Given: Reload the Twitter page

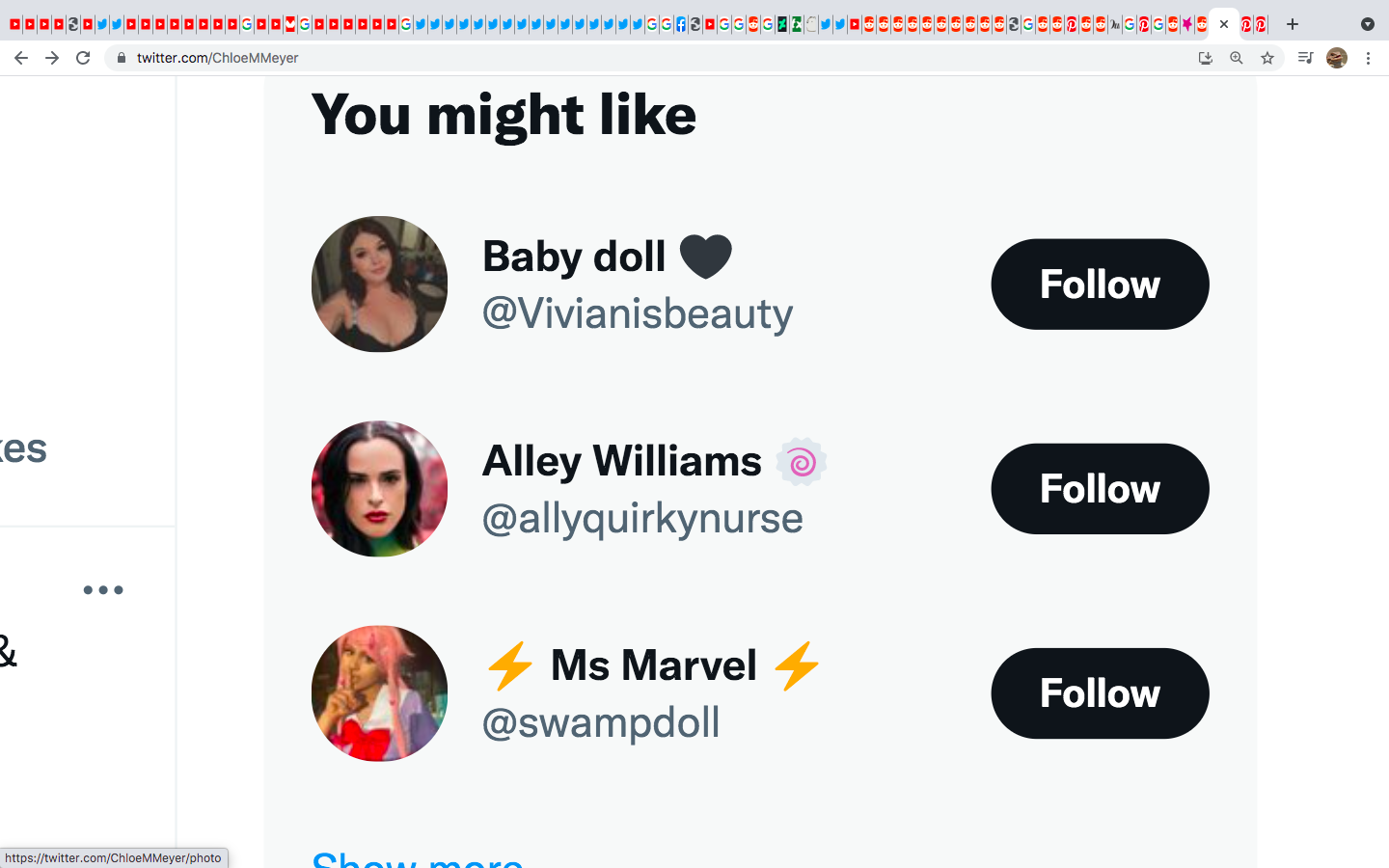Looking at the screenshot, I should tap(83, 58).
